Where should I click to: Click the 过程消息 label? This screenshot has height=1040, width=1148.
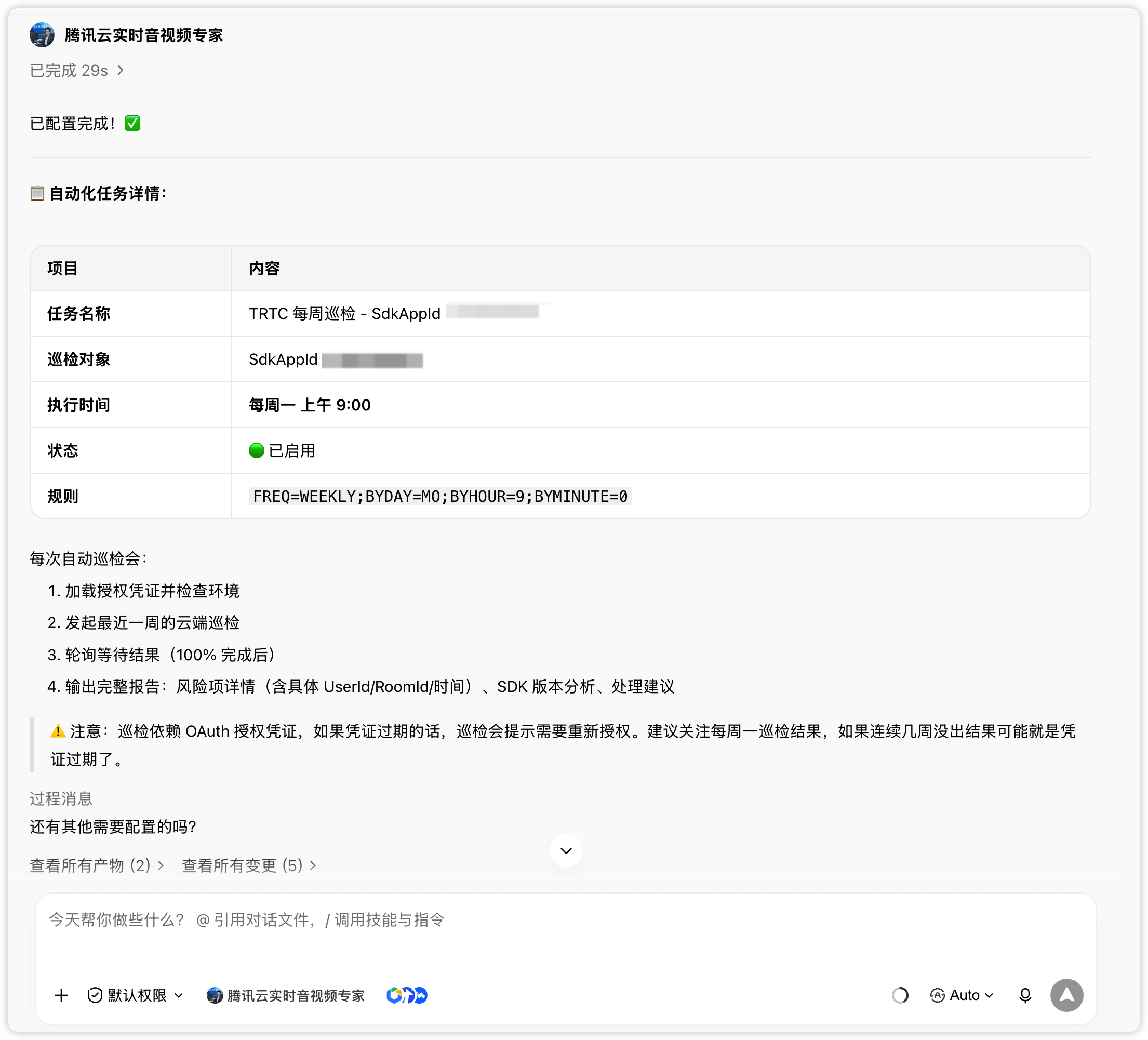point(61,798)
